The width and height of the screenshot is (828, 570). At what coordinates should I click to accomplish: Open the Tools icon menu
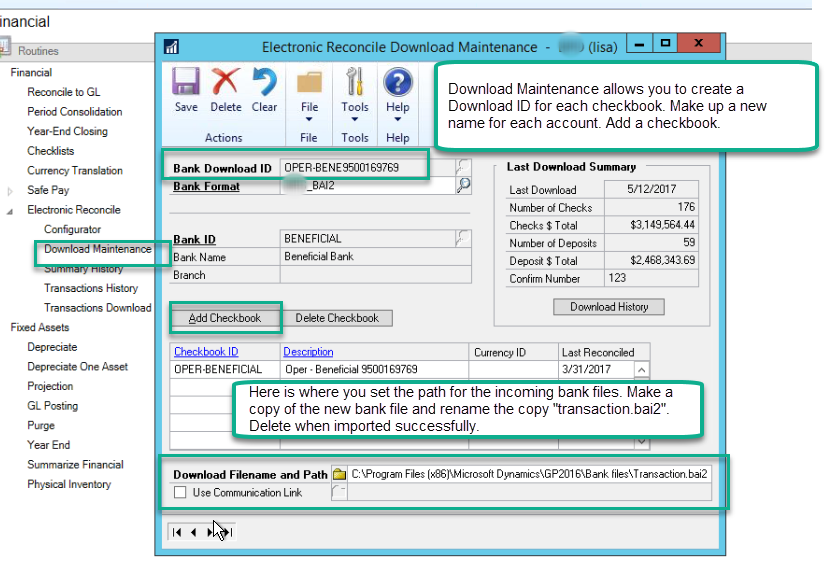click(355, 82)
